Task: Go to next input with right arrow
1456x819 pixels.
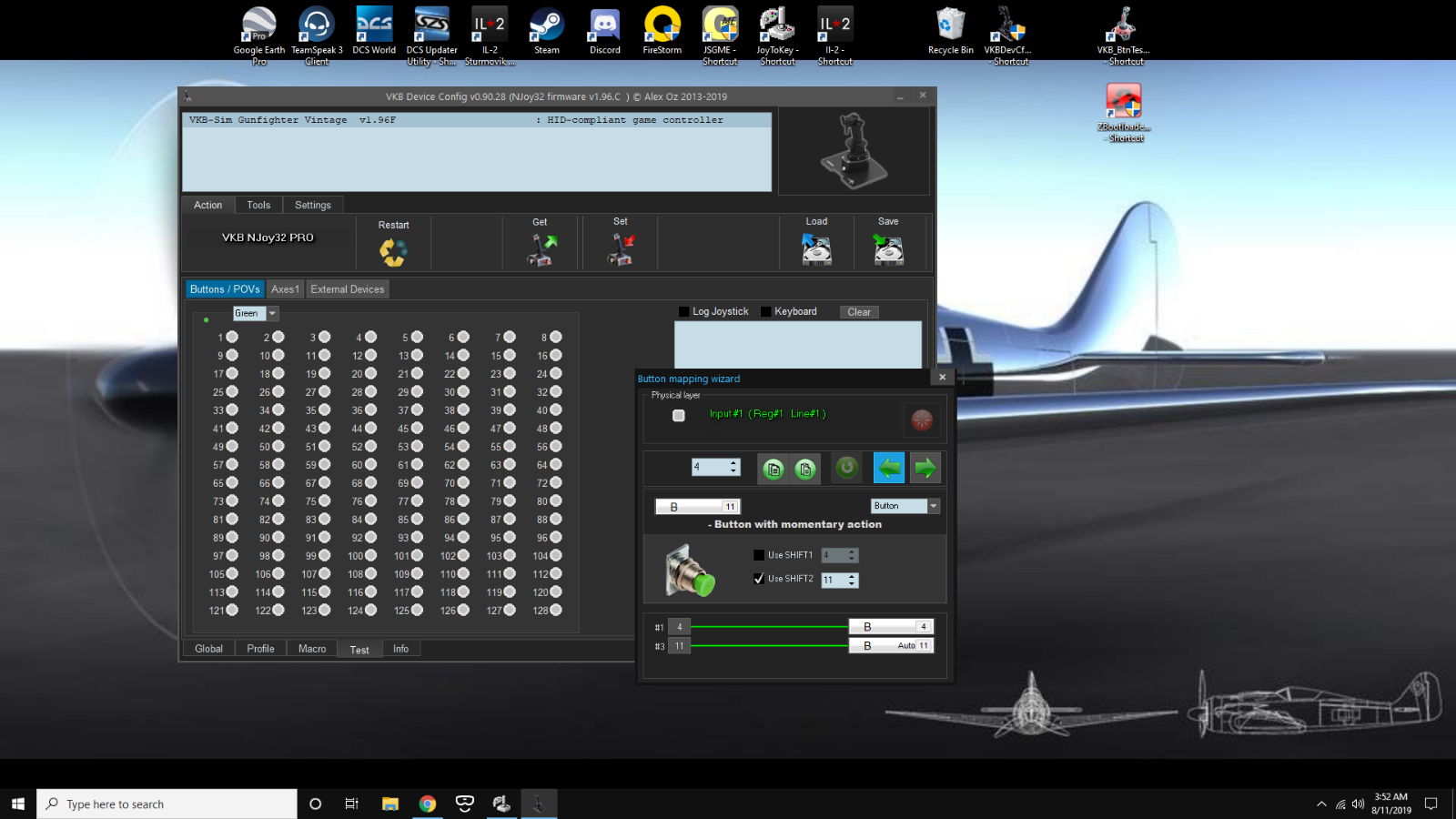Action: click(x=925, y=468)
